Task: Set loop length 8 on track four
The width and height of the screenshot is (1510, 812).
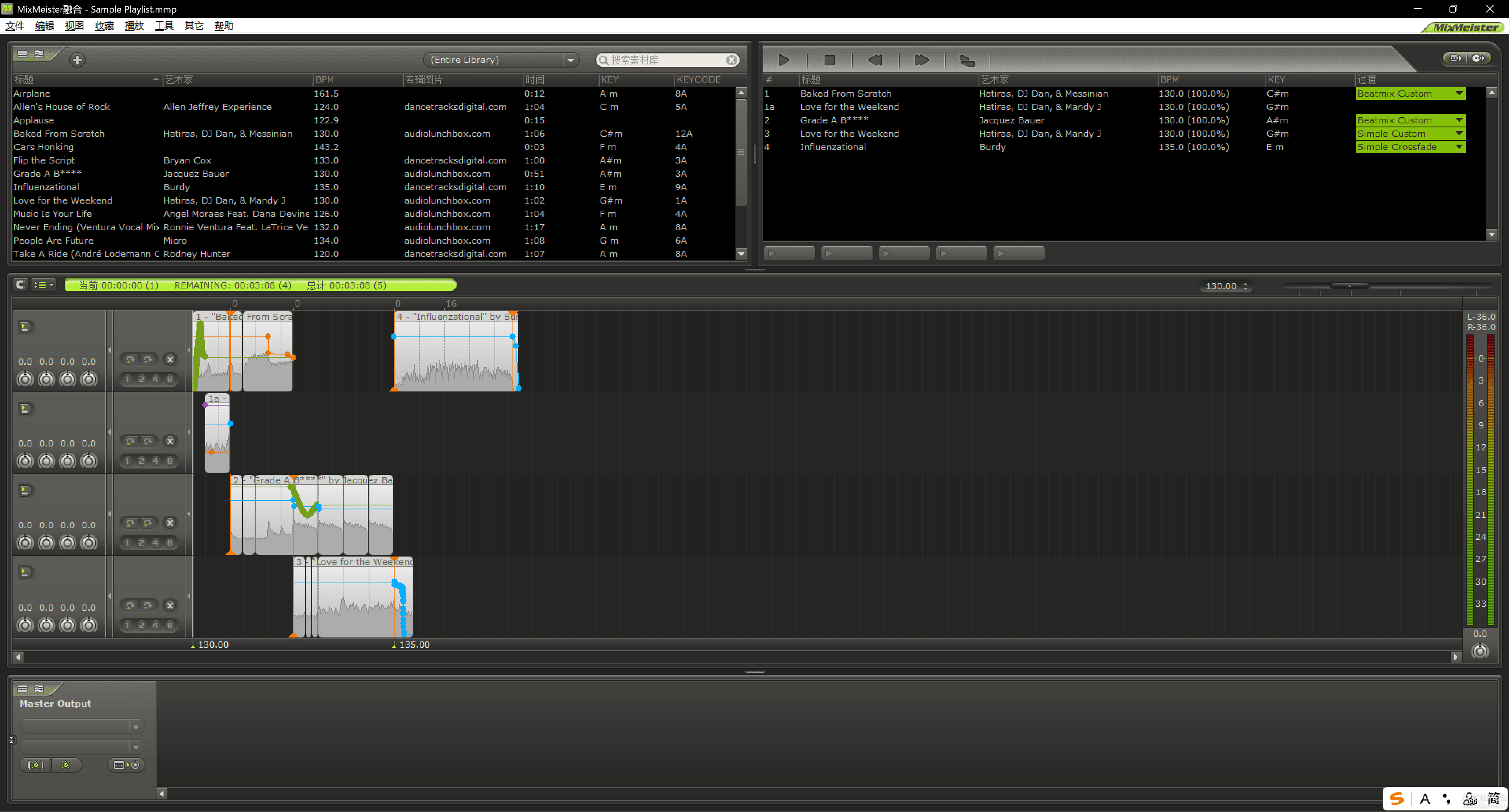Action: tap(170, 625)
